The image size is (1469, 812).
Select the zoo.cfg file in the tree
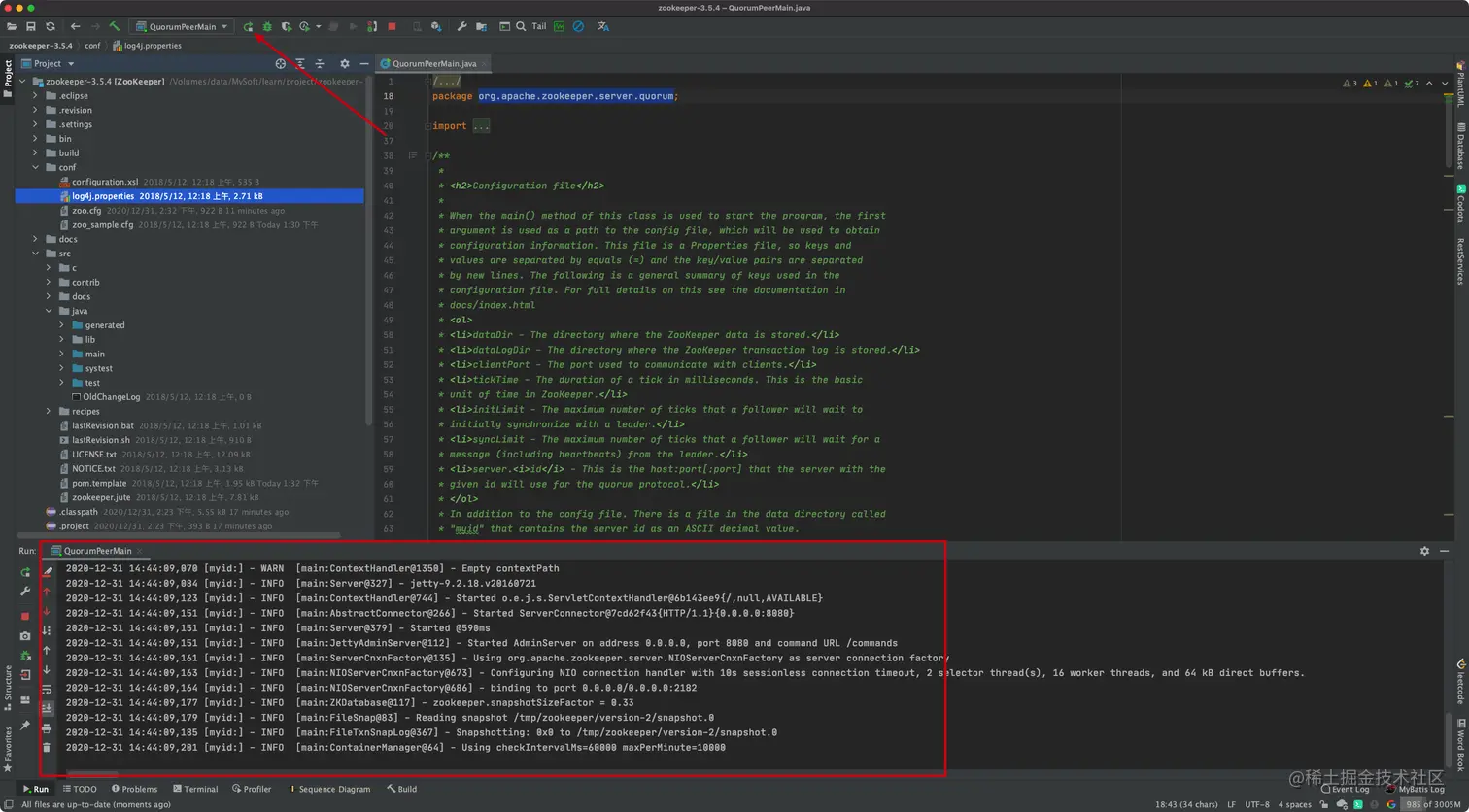(85, 210)
